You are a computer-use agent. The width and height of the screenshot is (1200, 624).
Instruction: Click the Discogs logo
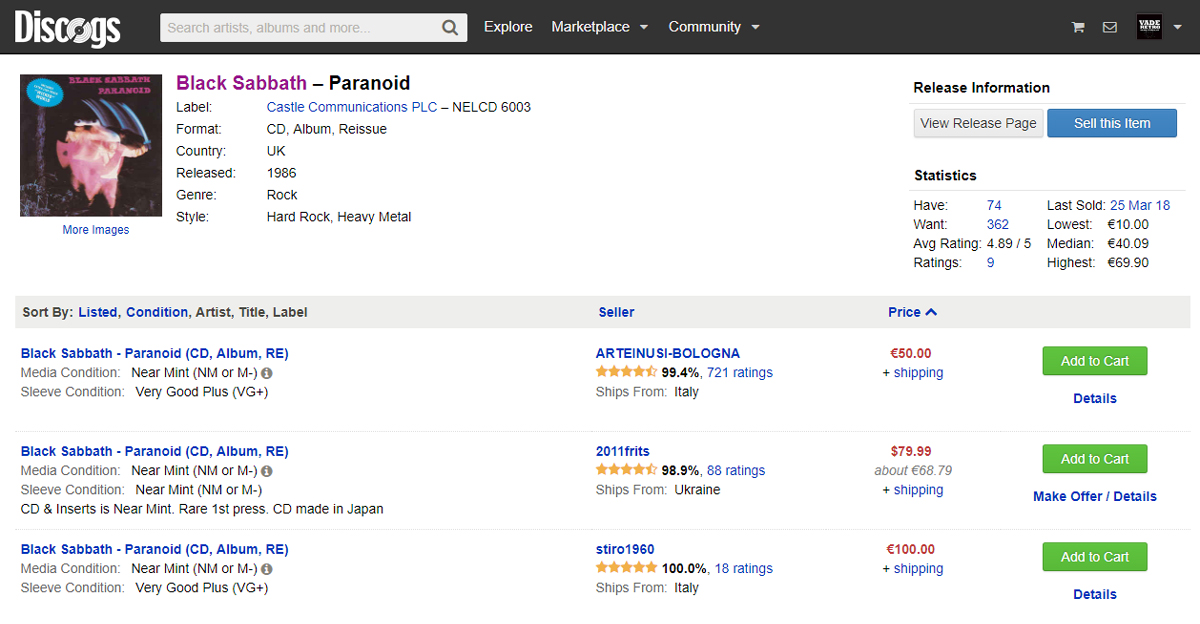67,27
